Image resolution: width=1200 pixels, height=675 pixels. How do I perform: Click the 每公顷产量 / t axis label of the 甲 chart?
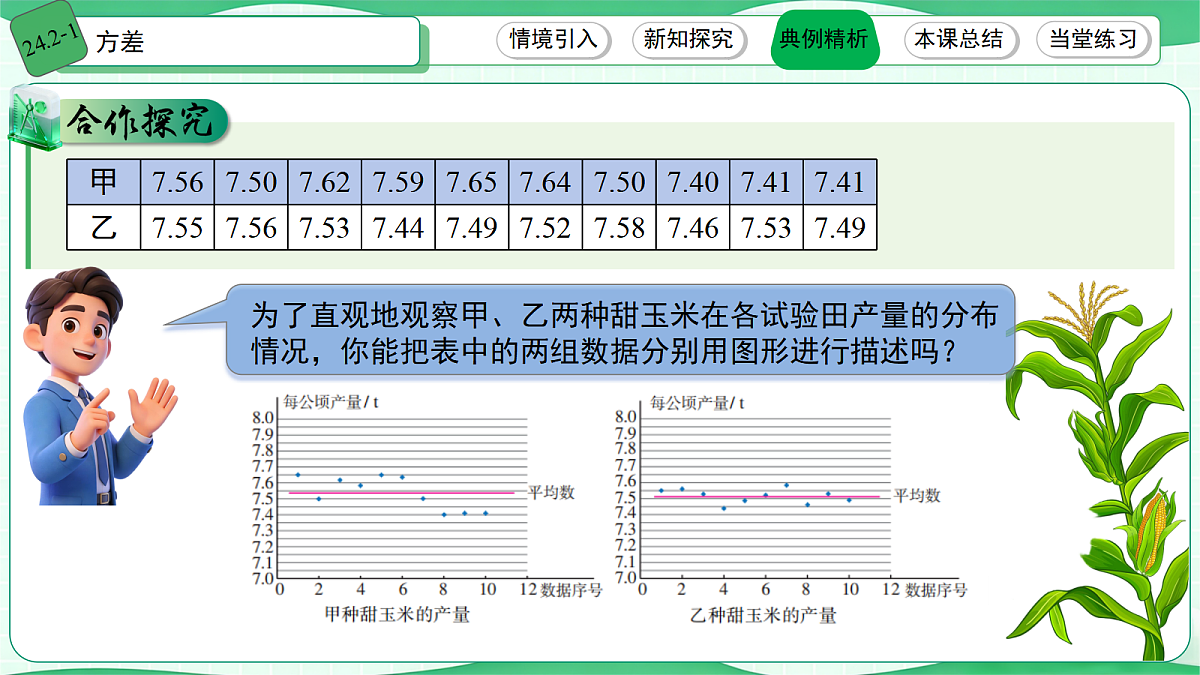[x=331, y=402]
